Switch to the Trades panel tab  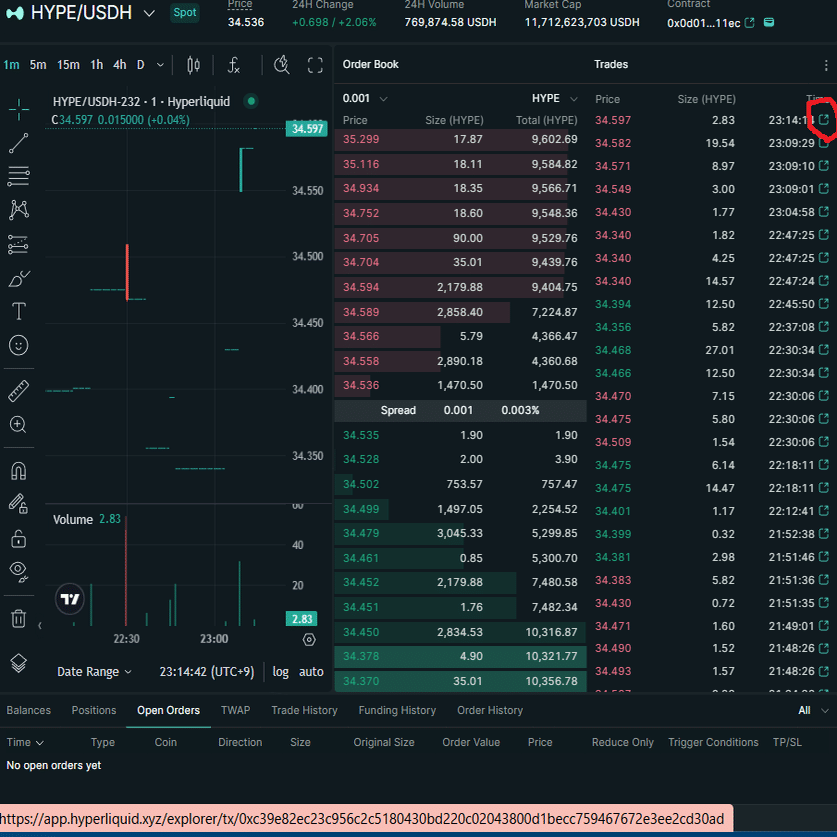pyautogui.click(x=611, y=64)
